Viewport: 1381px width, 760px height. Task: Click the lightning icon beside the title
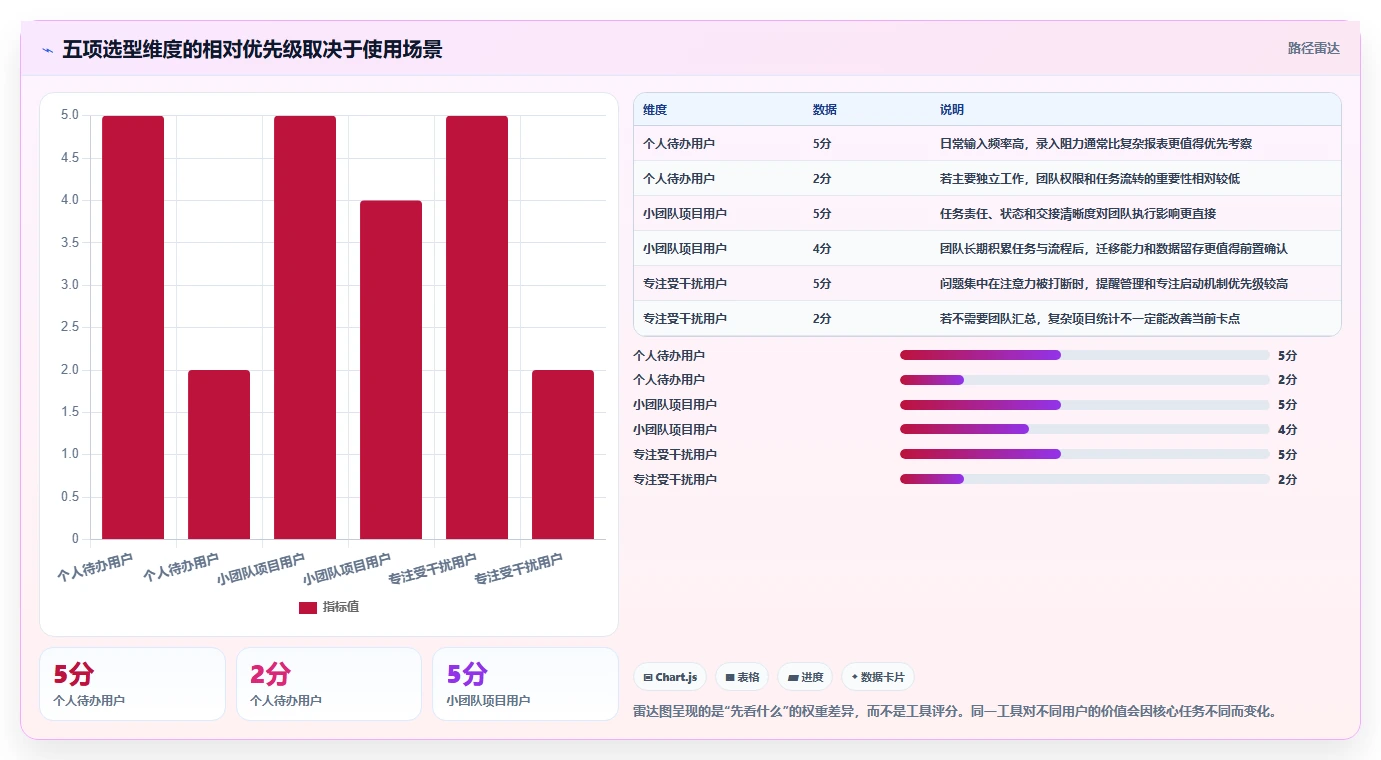pyautogui.click(x=47, y=50)
